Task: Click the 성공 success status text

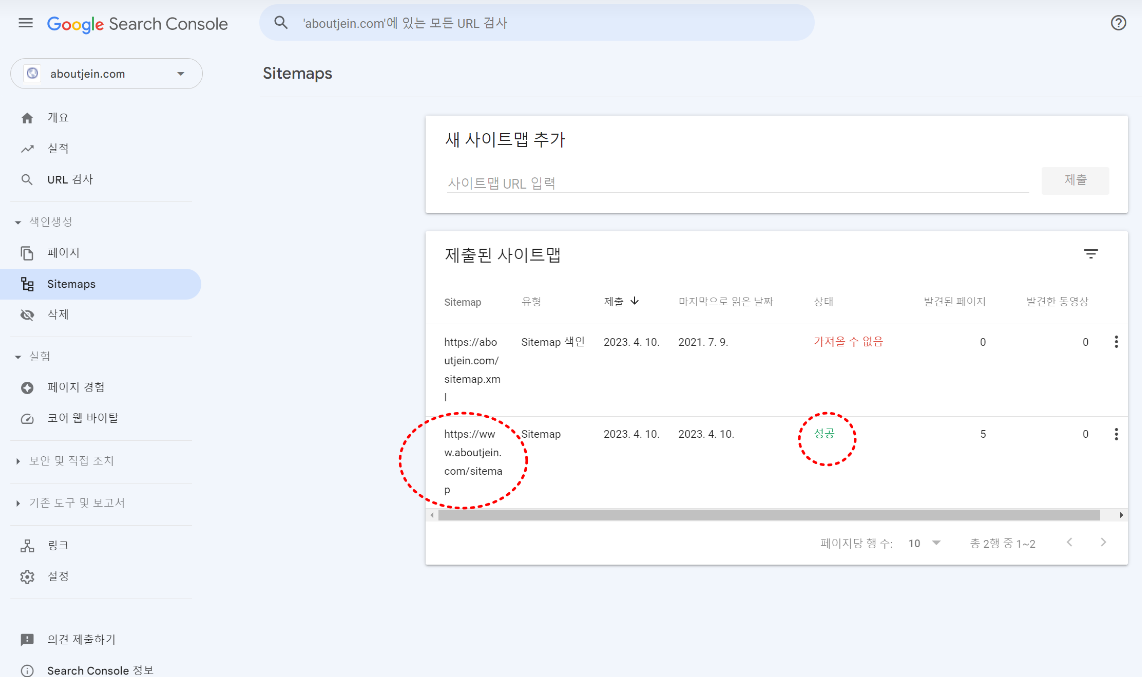Action: [824, 433]
